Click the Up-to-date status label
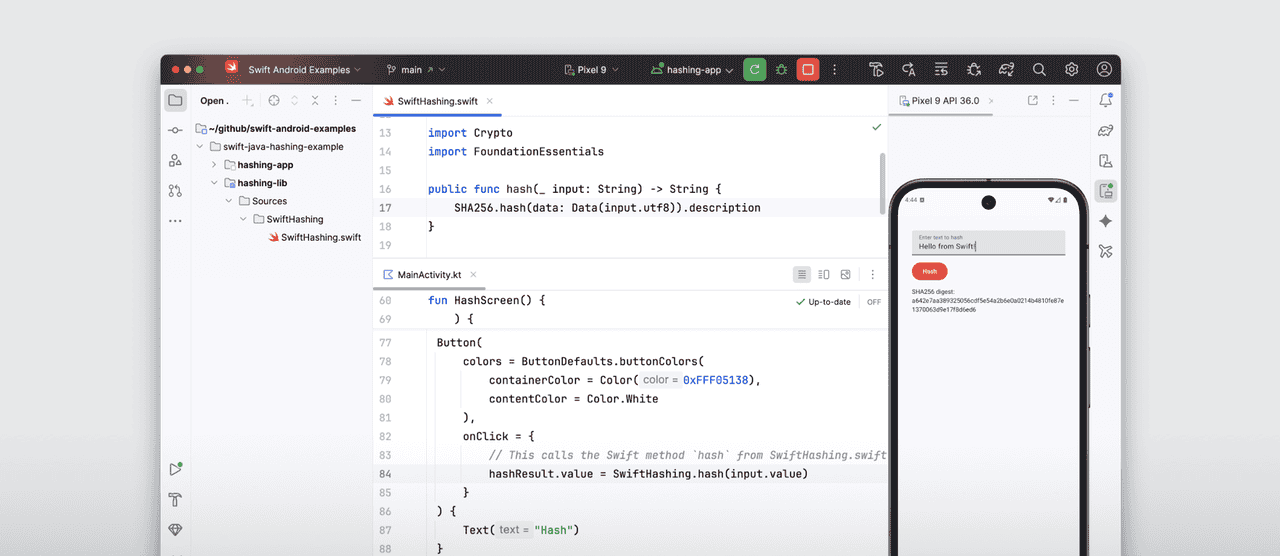Screen dimensions: 1280x556 [x=823, y=302]
